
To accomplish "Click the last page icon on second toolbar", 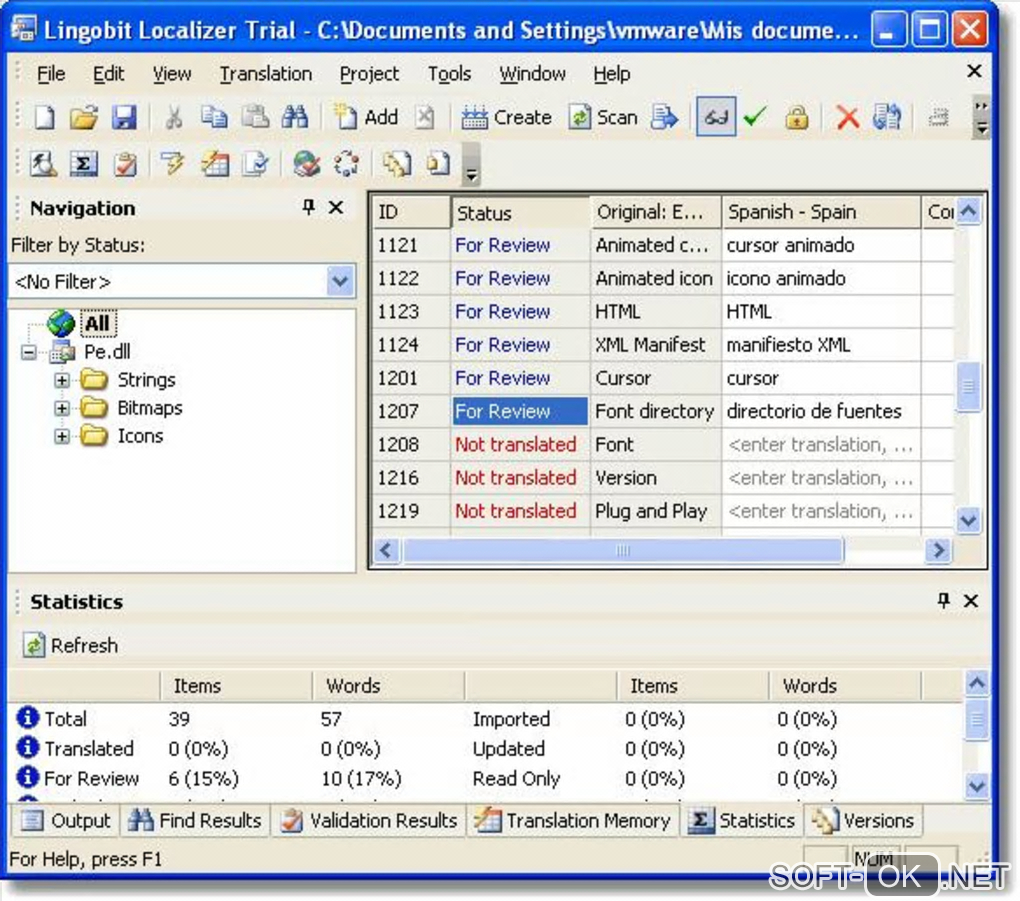I will (x=438, y=164).
